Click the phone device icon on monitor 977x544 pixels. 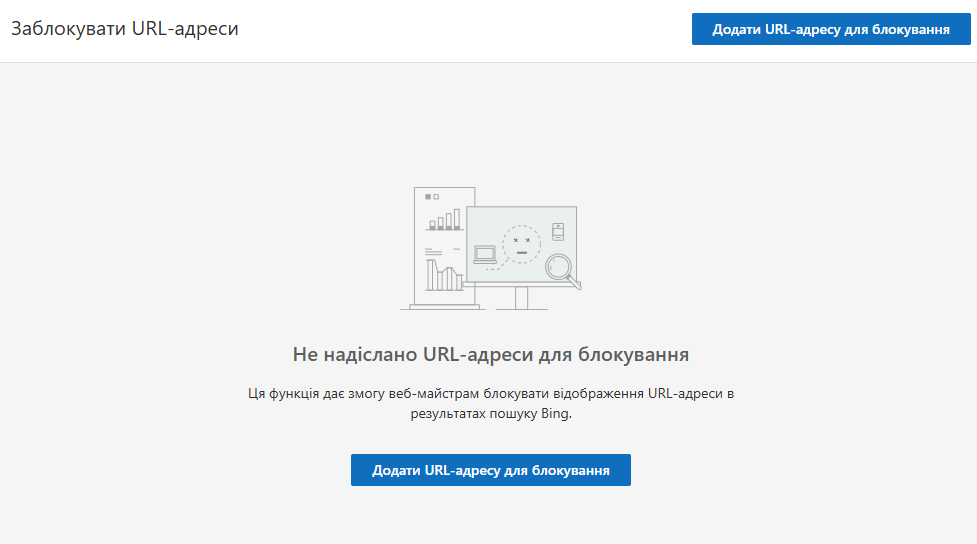[x=558, y=231]
